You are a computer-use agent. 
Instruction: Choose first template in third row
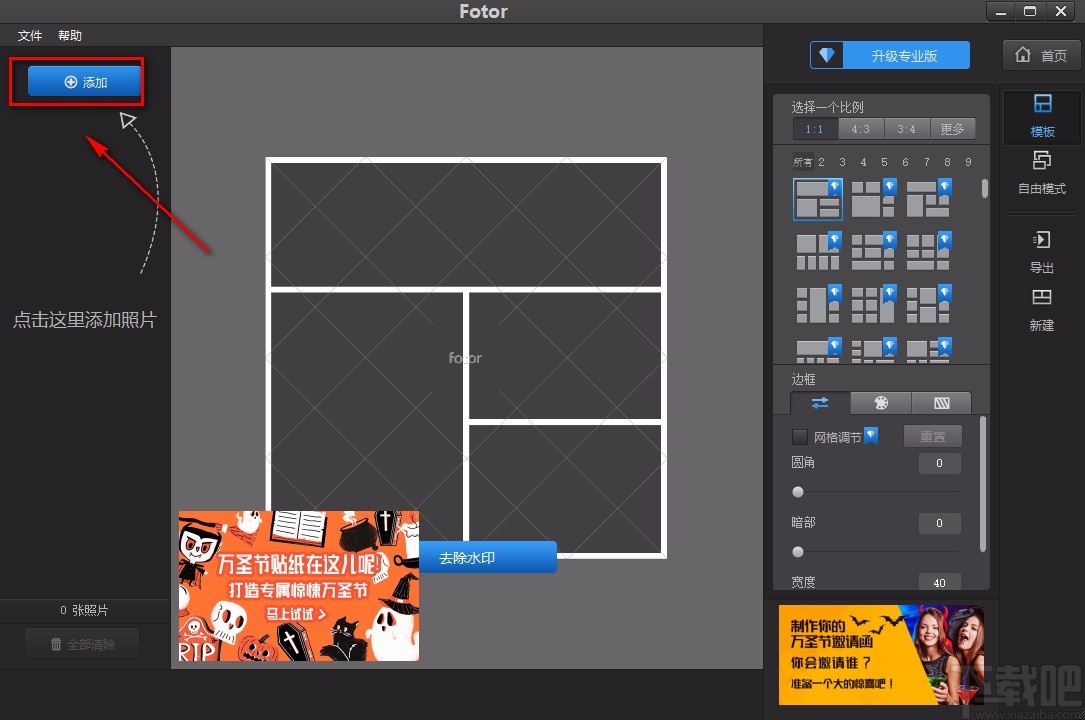(x=818, y=304)
